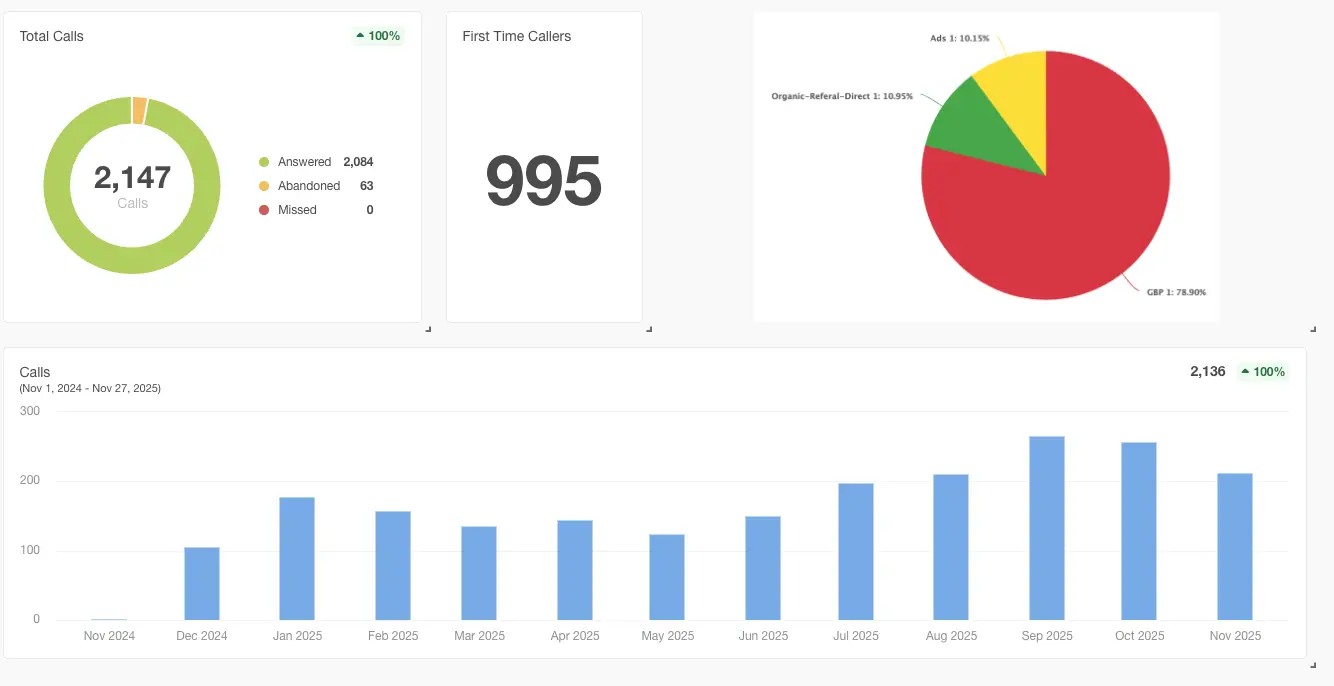Image resolution: width=1334 pixels, height=686 pixels.
Task: Select the Jan 2025 bar
Action: 297,558
